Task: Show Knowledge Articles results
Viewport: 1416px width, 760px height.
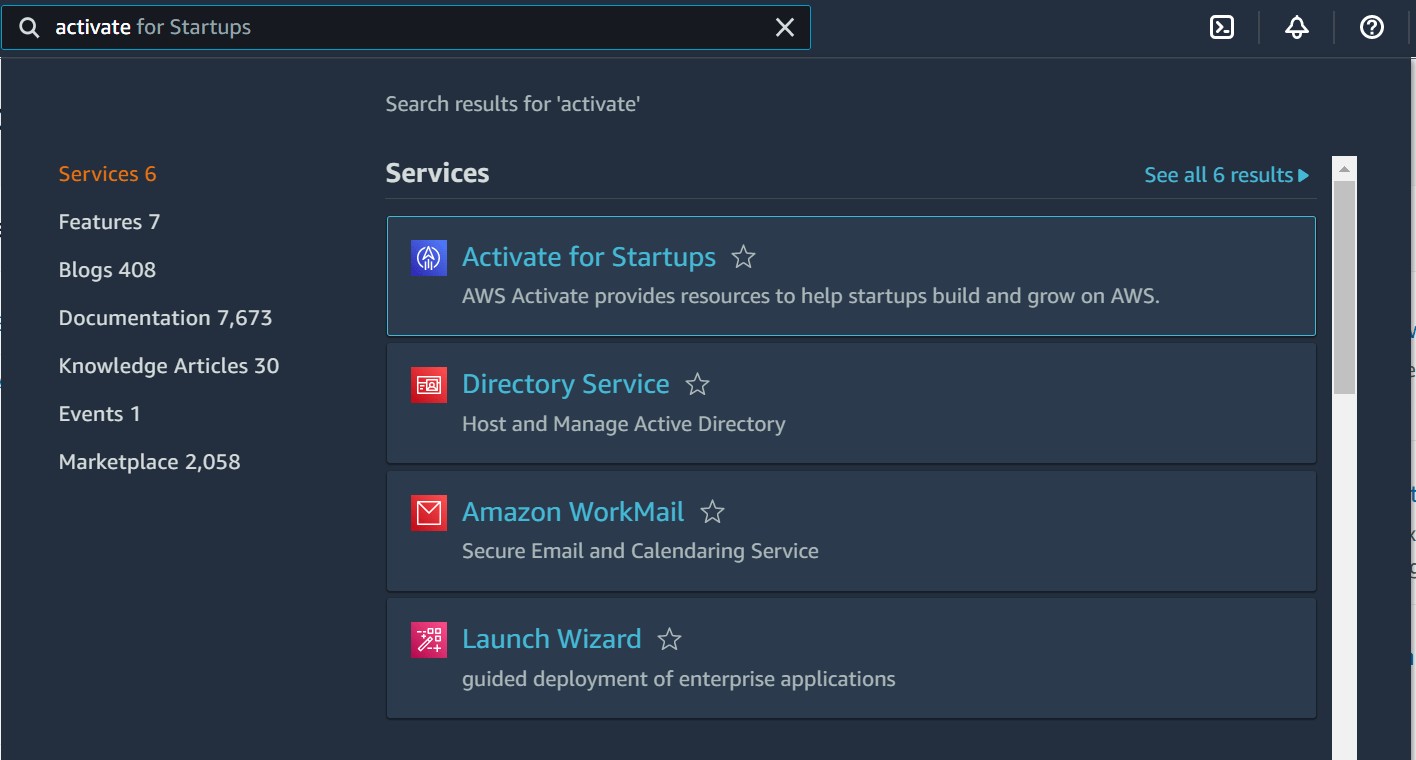Action: tap(168, 365)
